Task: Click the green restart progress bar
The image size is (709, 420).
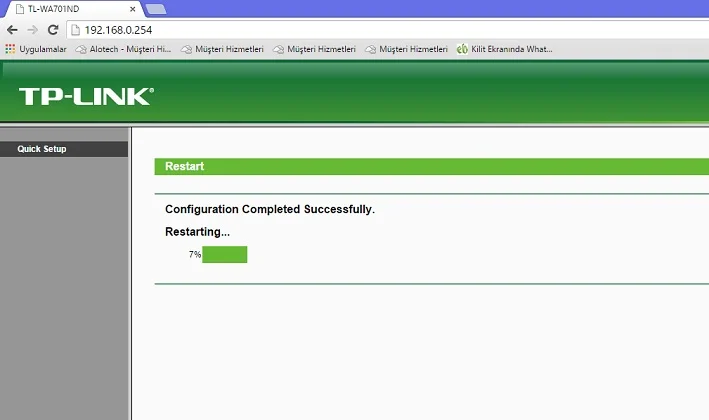Action: tap(224, 255)
